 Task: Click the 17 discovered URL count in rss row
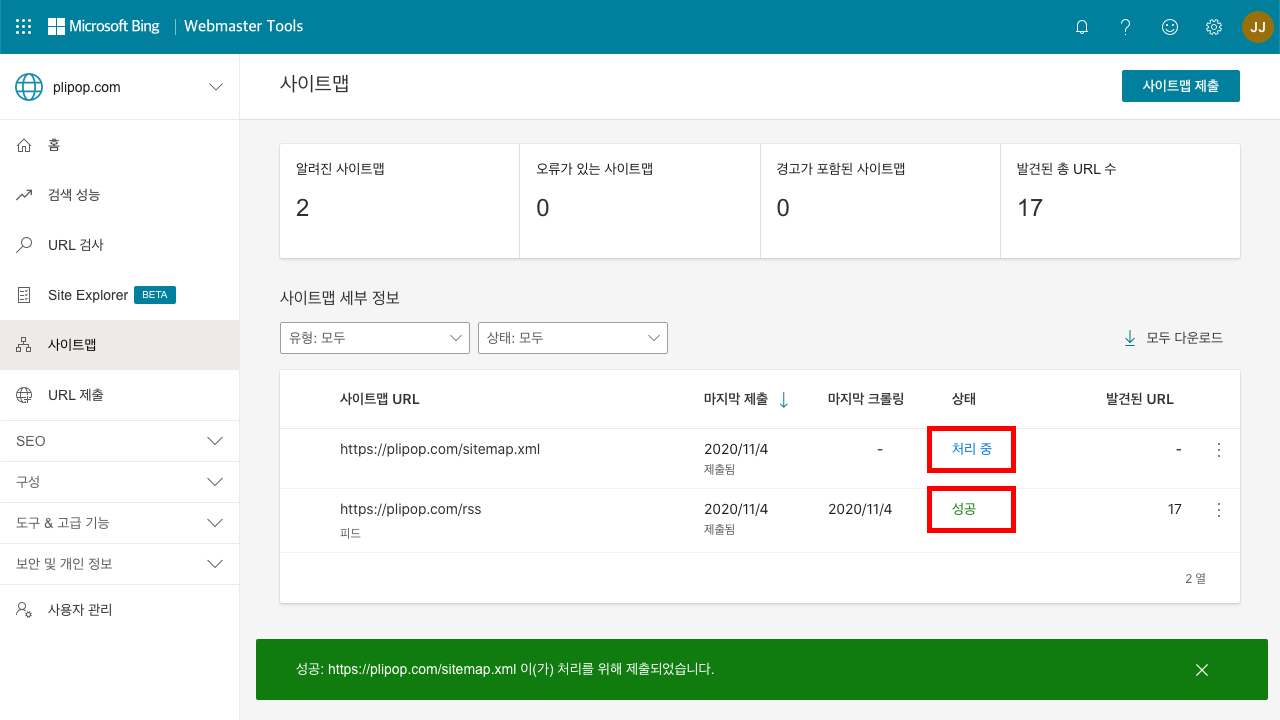1175,510
